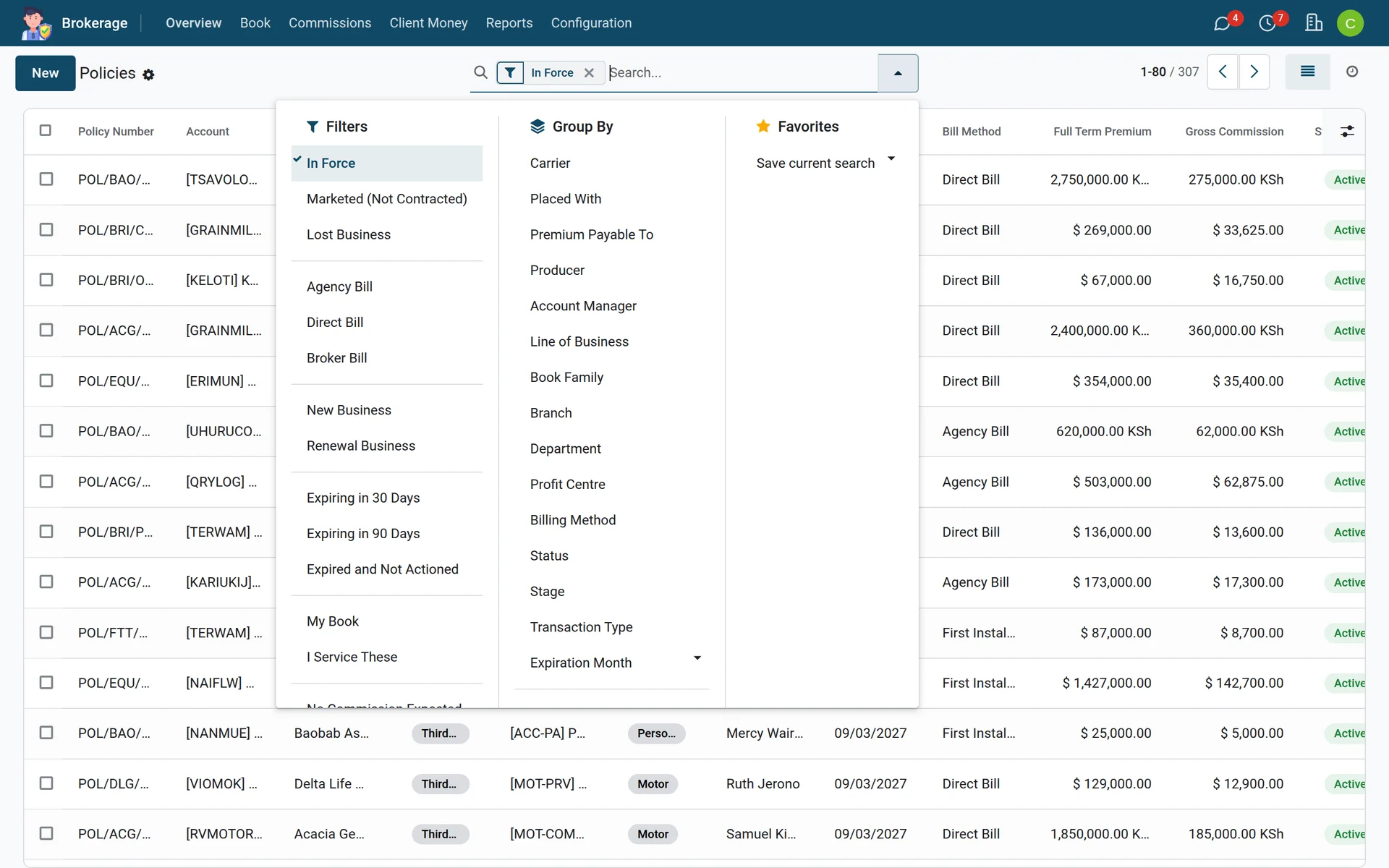
Task: Open the company building icon
Action: pos(1314,23)
